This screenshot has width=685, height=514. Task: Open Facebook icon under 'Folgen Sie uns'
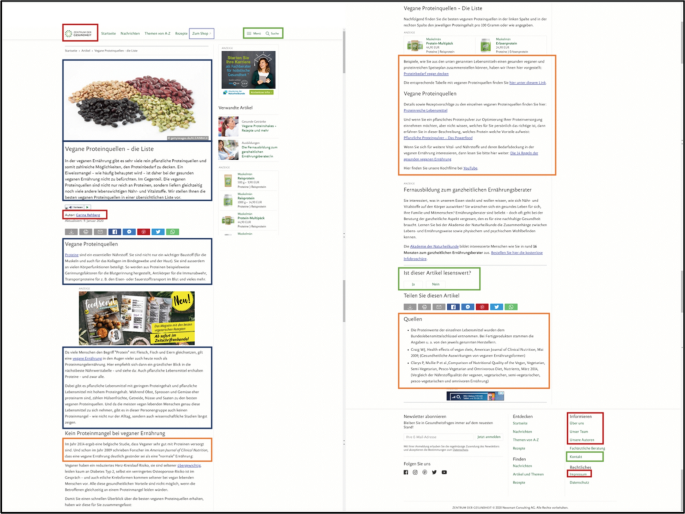coord(406,472)
